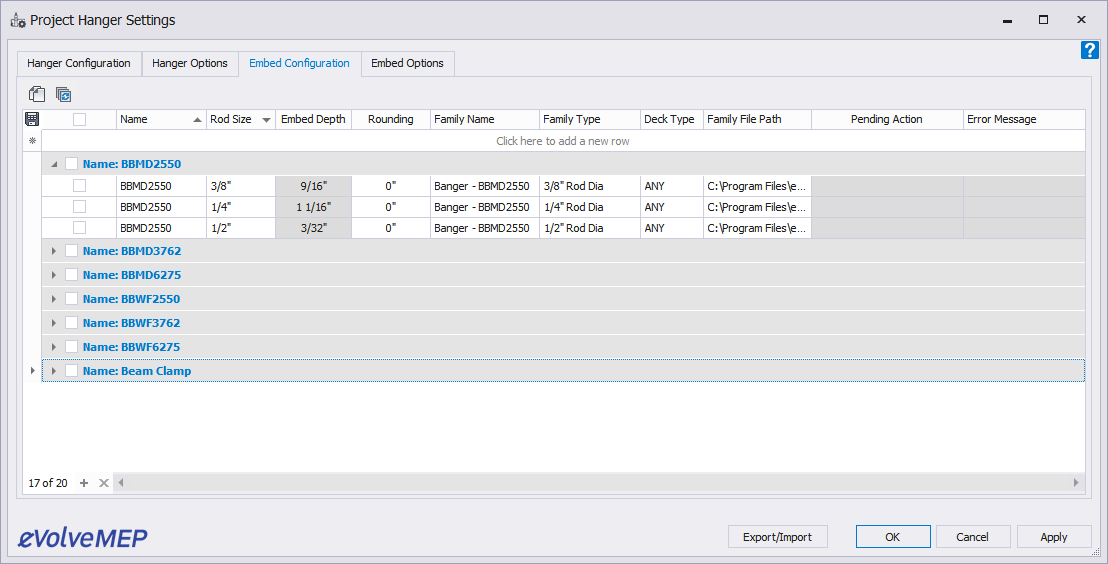1108x564 pixels.
Task: Click the Apply button
Action: [x=1054, y=537]
